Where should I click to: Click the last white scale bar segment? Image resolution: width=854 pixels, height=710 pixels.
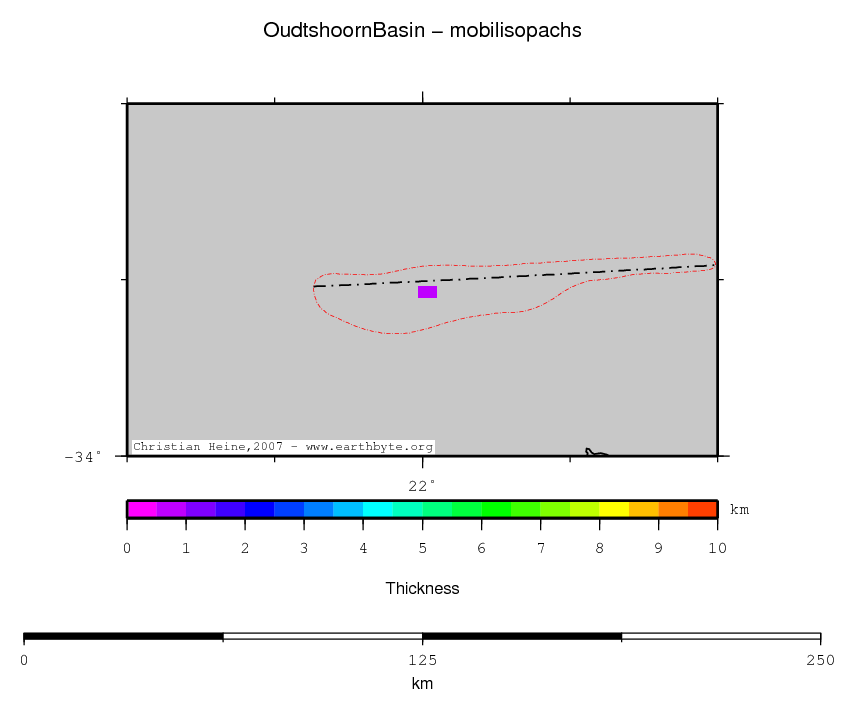click(x=720, y=636)
